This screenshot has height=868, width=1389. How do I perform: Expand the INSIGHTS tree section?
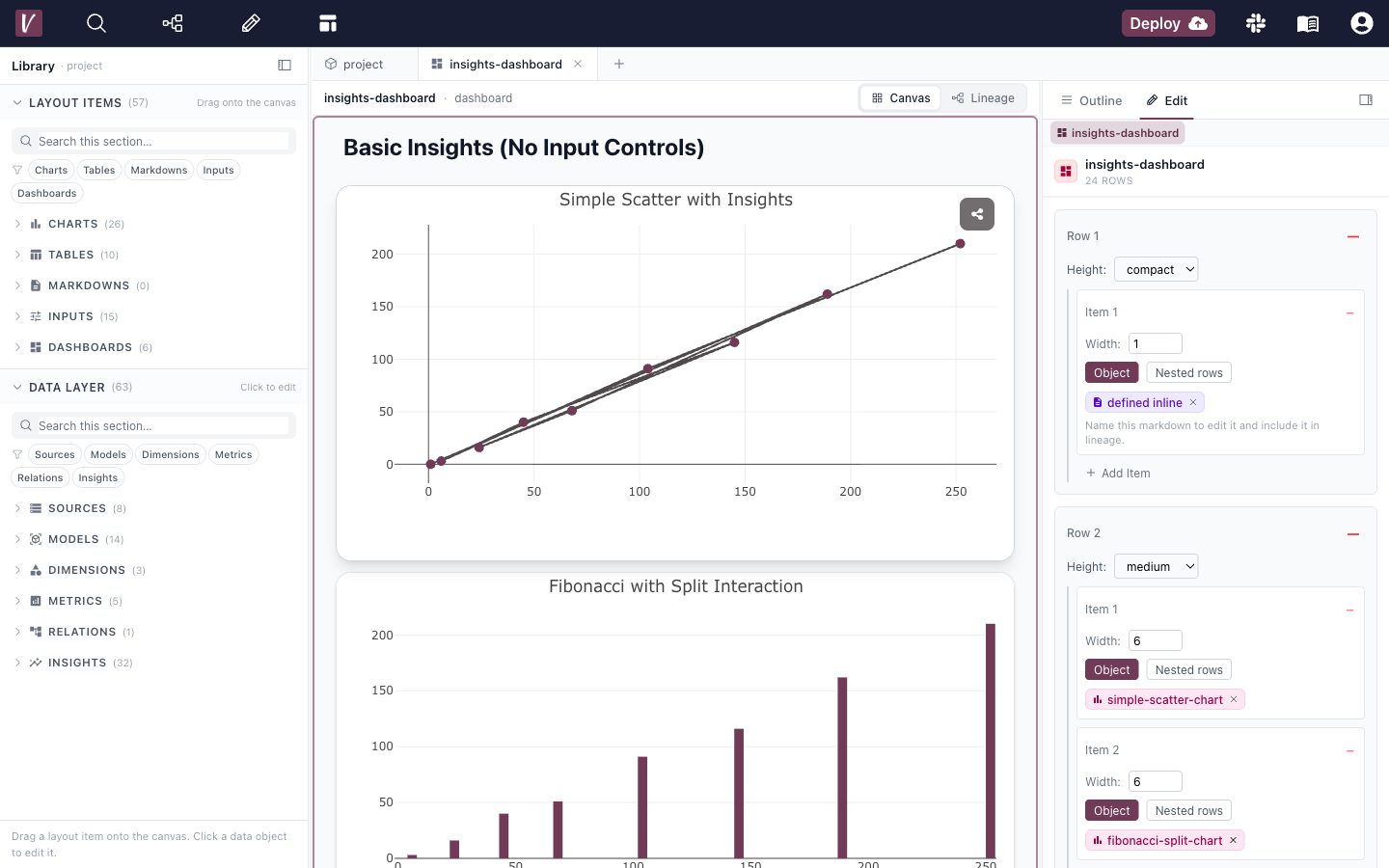tap(17, 663)
